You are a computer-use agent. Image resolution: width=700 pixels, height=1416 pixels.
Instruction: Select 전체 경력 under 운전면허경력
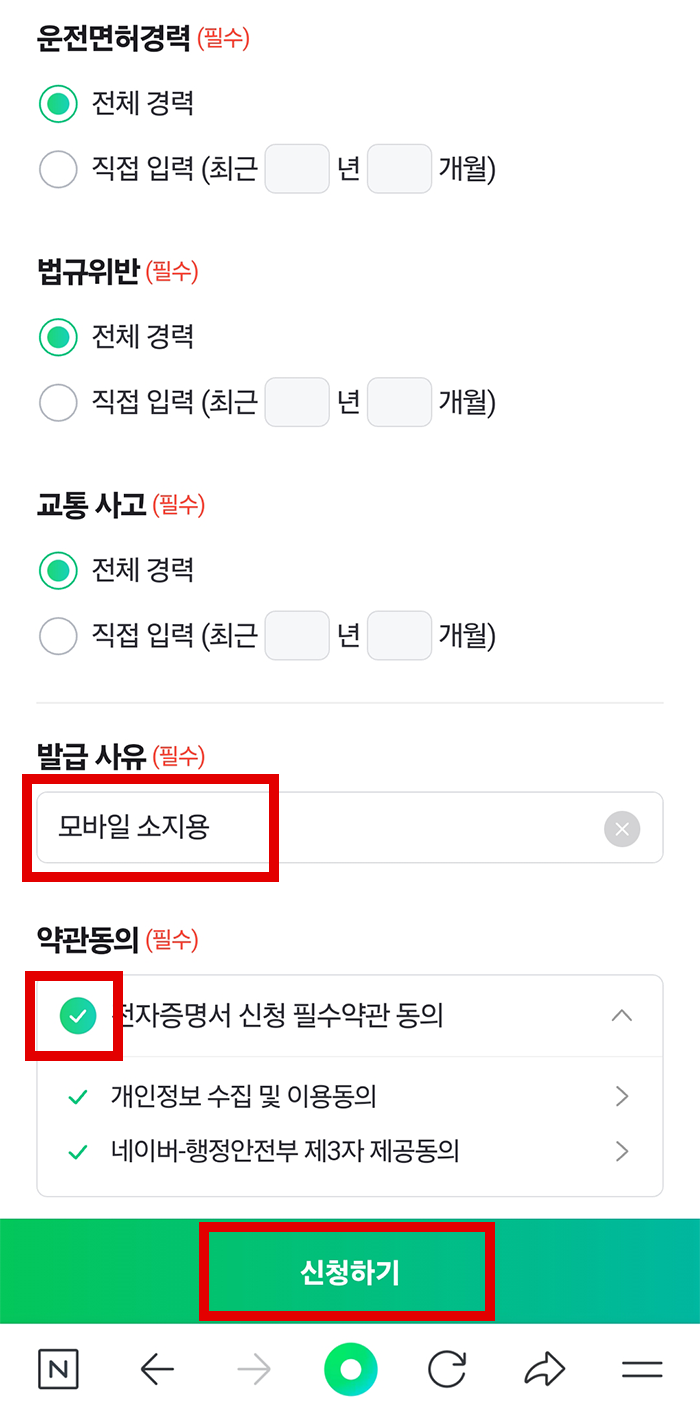(x=58, y=104)
